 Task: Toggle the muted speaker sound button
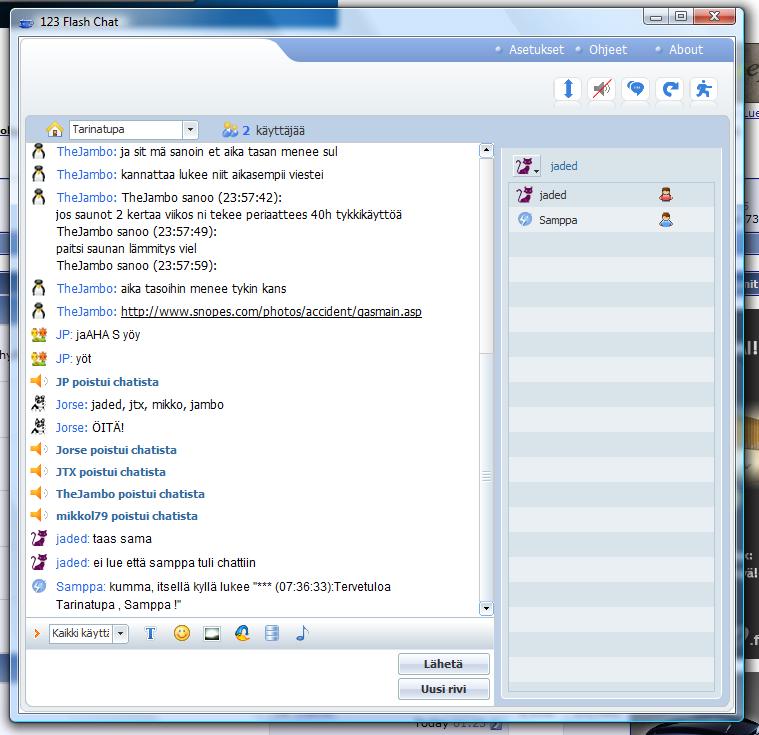tap(601, 89)
